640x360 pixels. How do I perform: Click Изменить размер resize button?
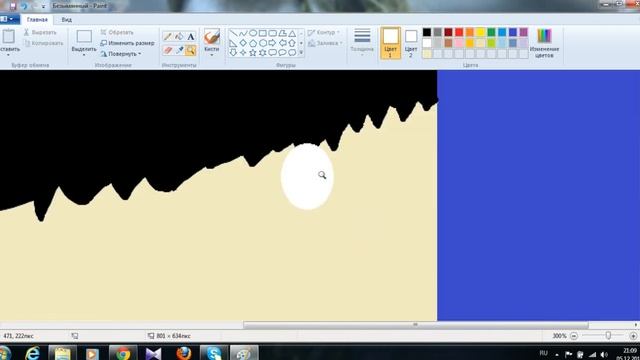pyautogui.click(x=127, y=43)
